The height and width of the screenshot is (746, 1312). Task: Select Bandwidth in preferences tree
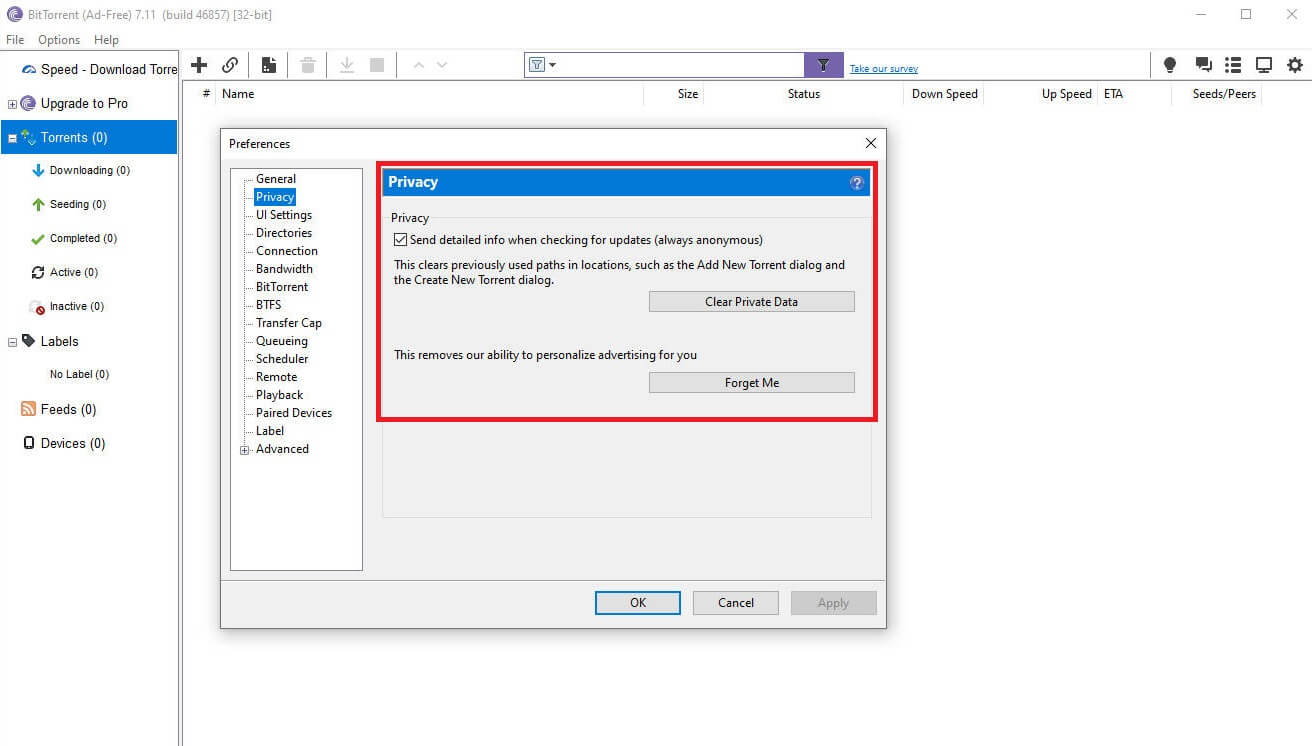[284, 269]
